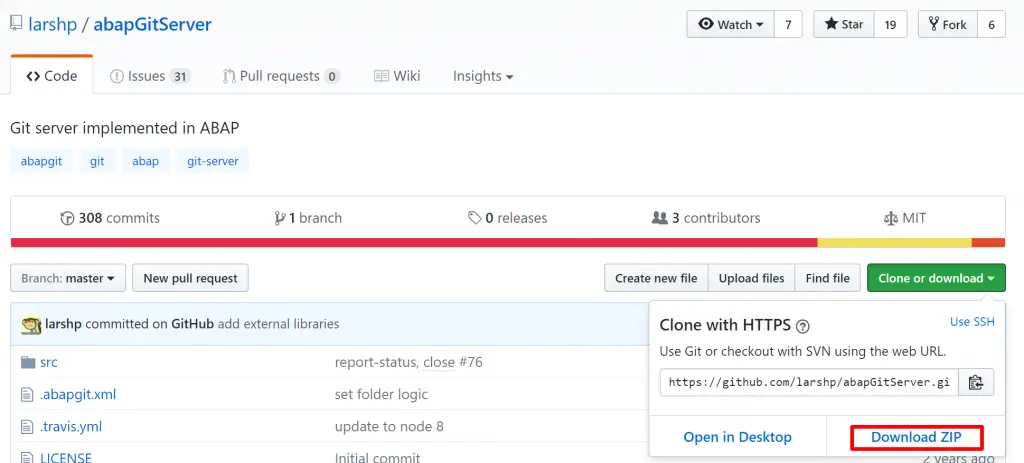
Task: Click the watchers count 7
Action: tap(788, 24)
